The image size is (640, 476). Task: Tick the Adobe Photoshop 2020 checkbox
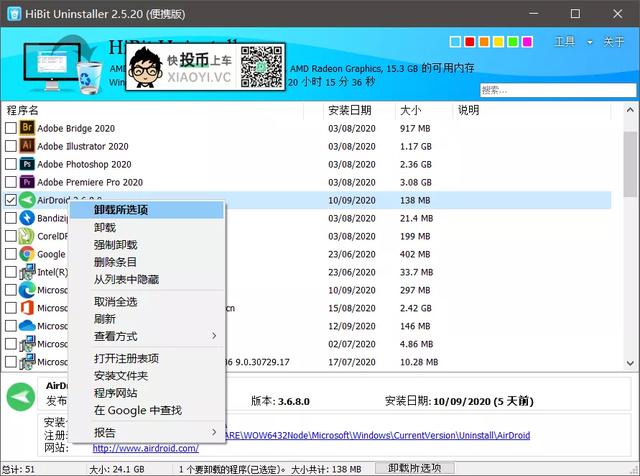pos(11,164)
